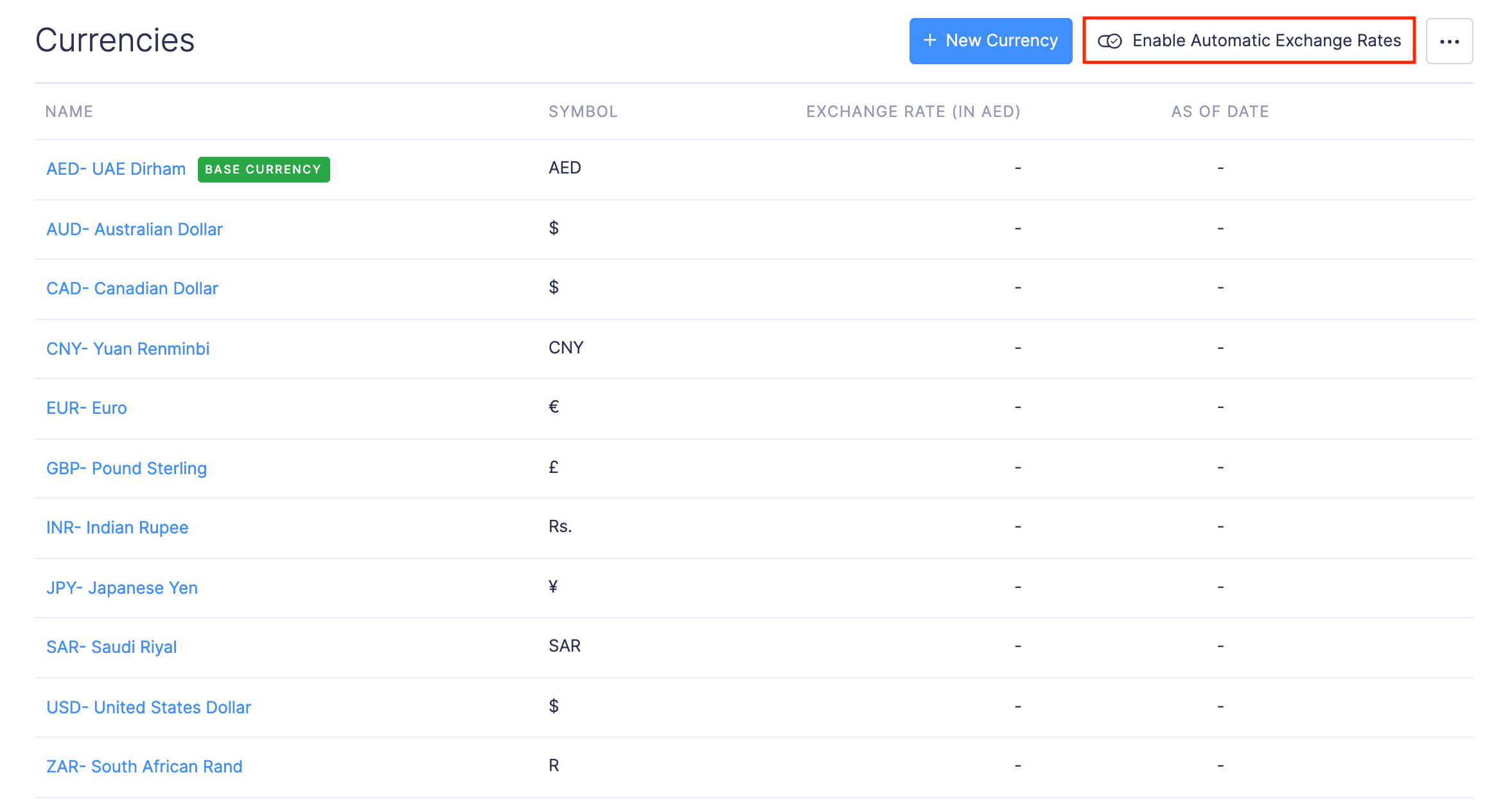
Task: Open CNY- Yuan Renminbi currency
Action: click(x=128, y=349)
